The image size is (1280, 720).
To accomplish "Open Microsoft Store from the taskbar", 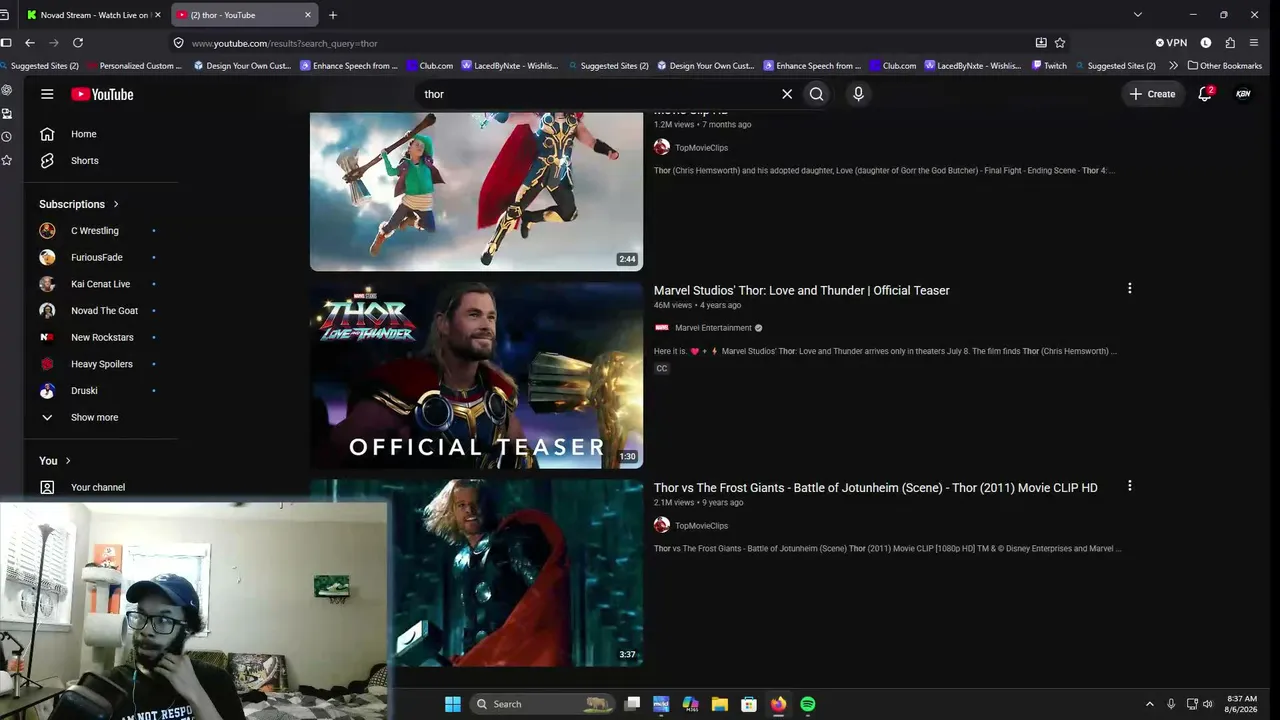I will pos(748,704).
